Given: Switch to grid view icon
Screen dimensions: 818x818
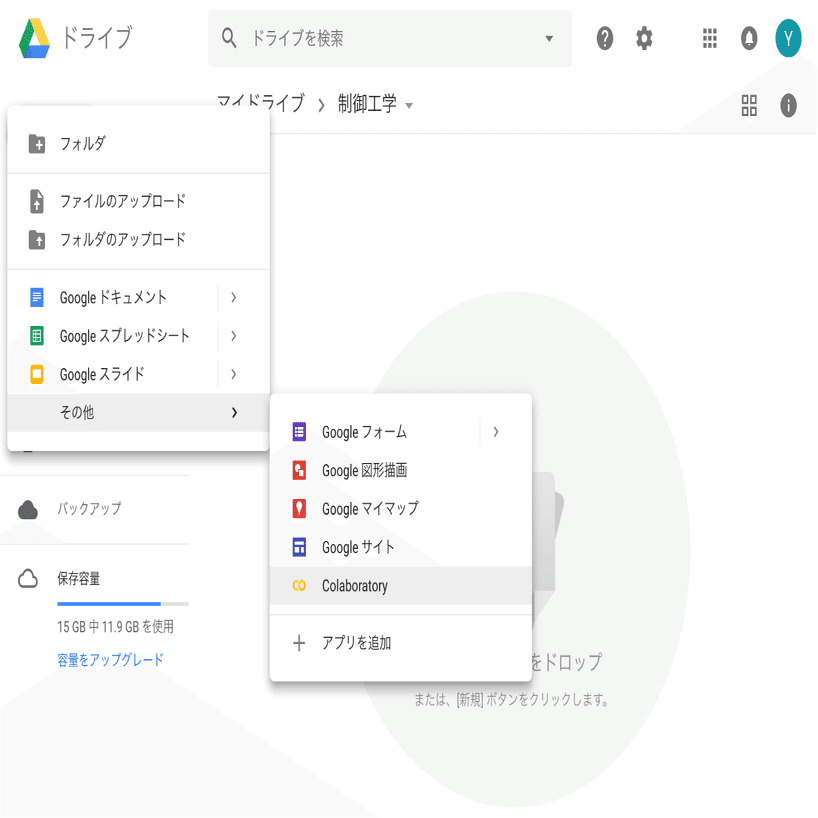Looking at the screenshot, I should [x=749, y=105].
